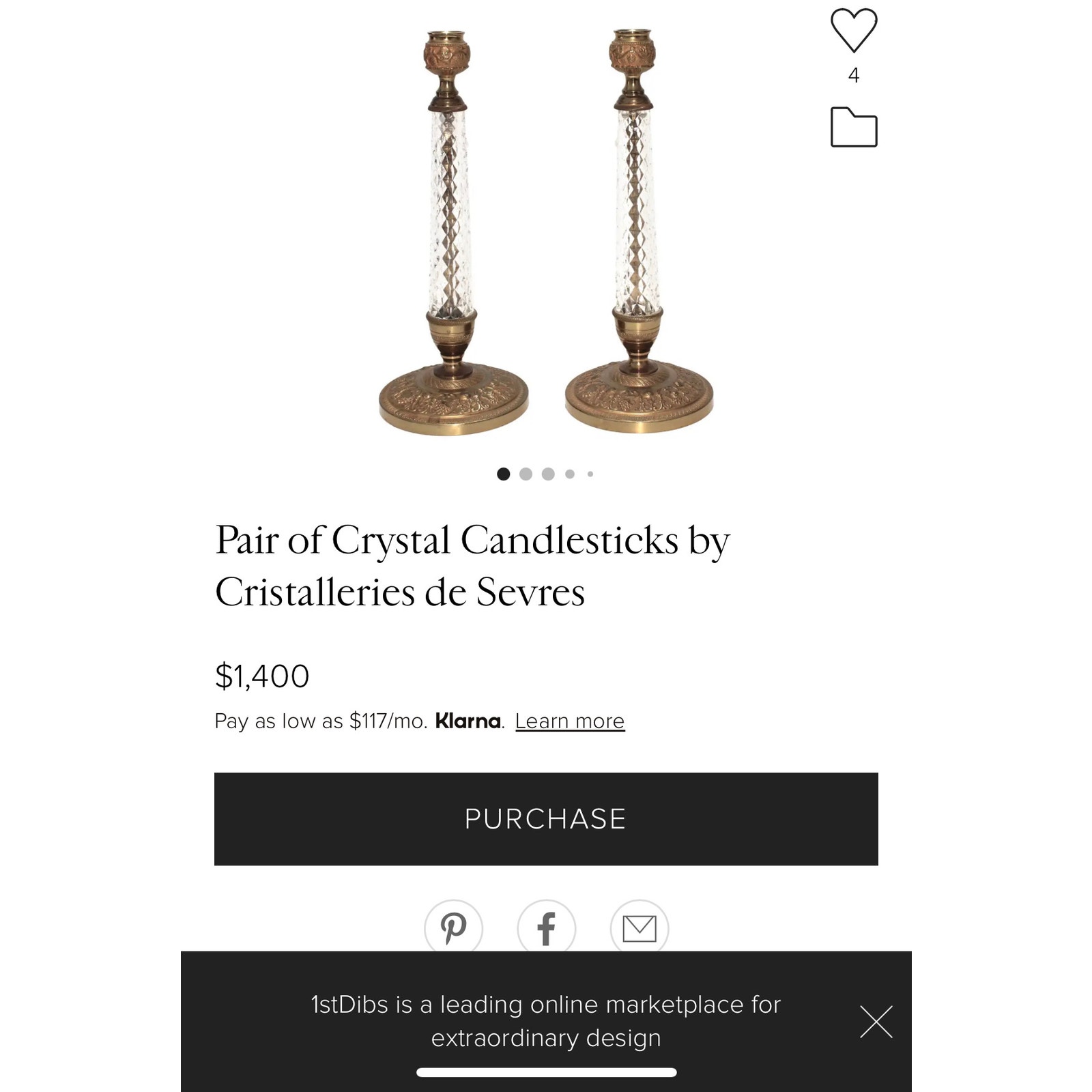Open Klarna Learn more link
Viewport: 1092px width, 1092px height.
569,721
